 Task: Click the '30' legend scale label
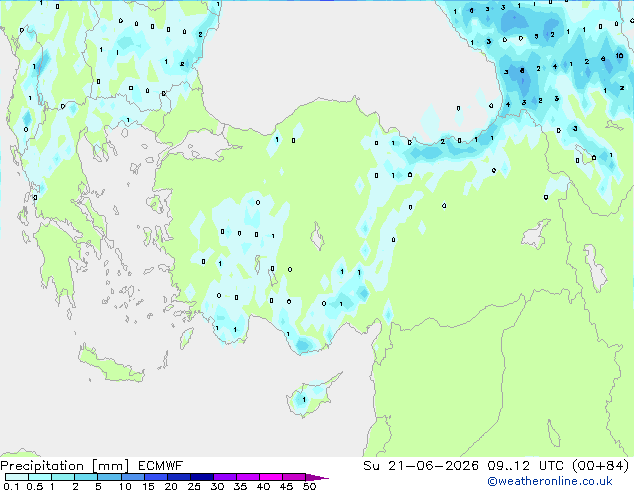click(x=217, y=486)
